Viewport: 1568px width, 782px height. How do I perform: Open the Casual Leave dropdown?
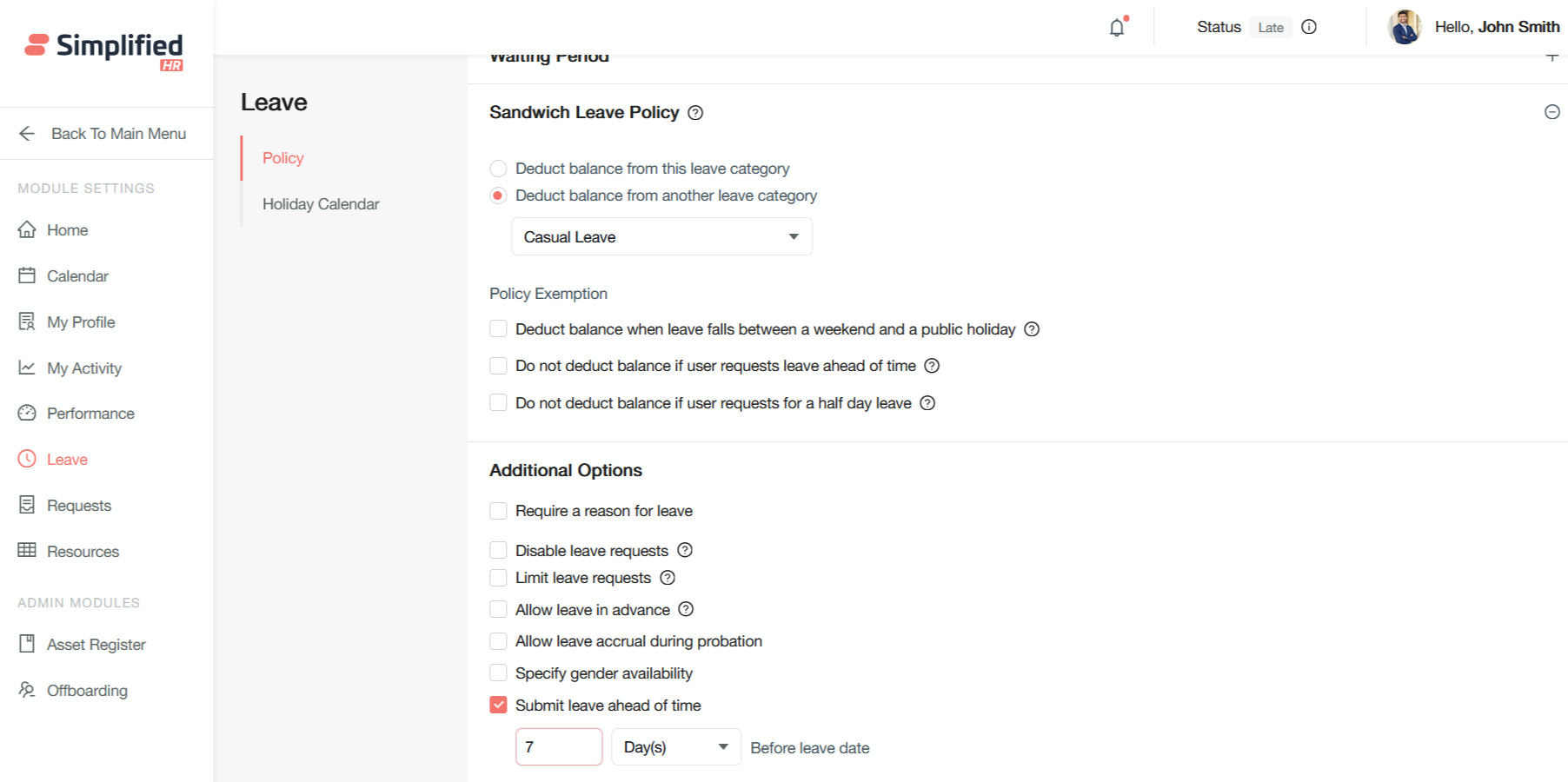[x=661, y=236]
